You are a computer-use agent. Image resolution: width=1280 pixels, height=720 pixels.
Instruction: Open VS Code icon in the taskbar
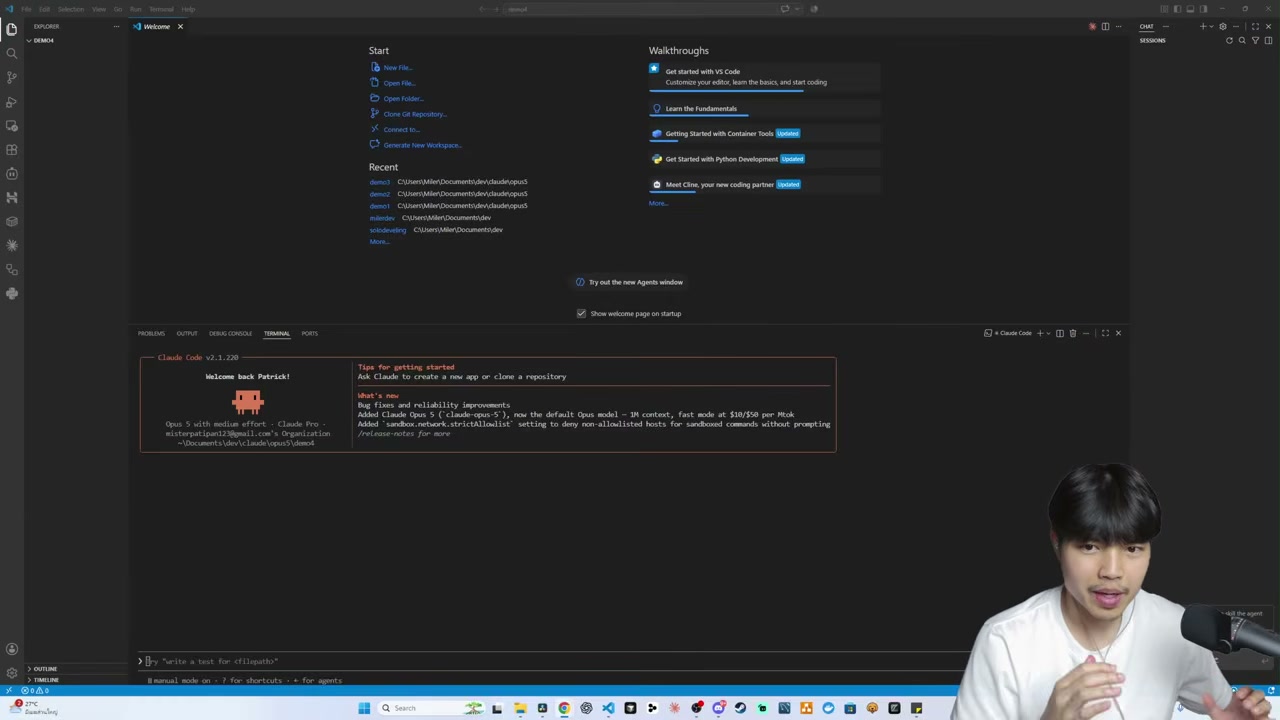click(x=608, y=708)
